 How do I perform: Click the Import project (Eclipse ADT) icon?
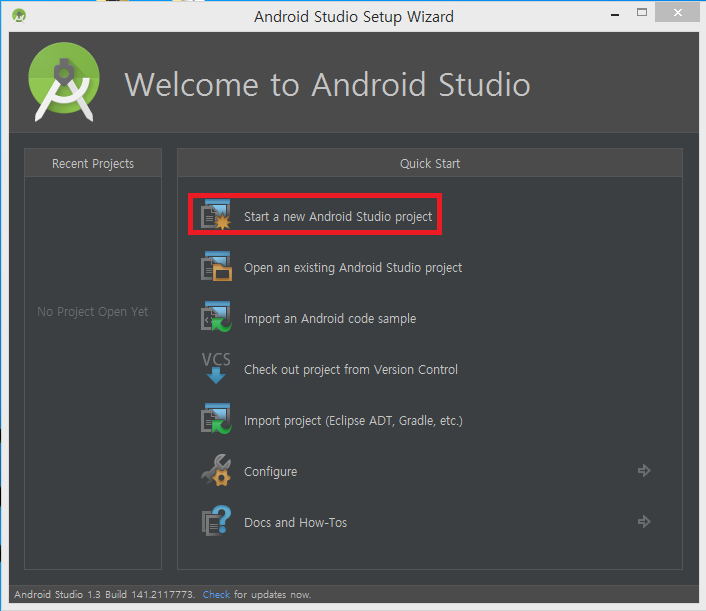click(x=216, y=419)
